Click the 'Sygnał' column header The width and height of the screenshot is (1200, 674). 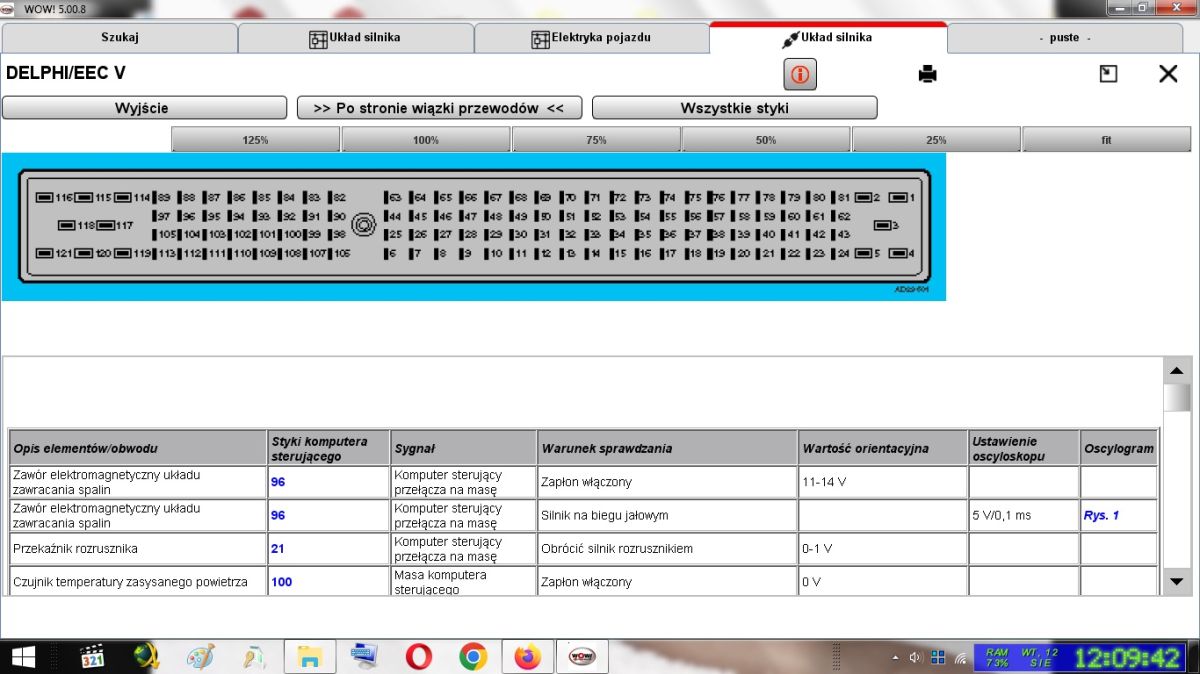pos(464,448)
